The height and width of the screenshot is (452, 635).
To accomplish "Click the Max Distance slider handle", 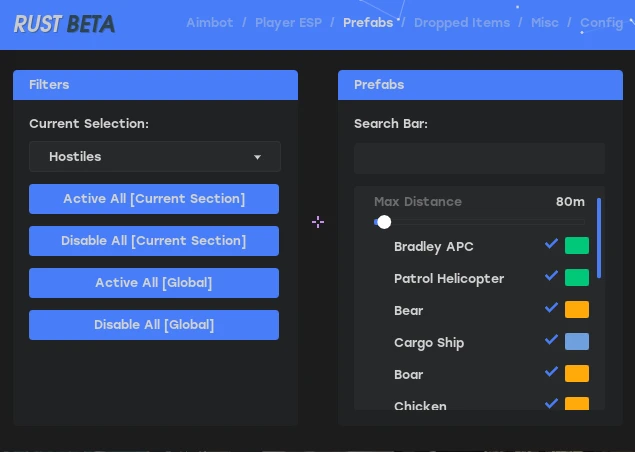I will coord(384,222).
